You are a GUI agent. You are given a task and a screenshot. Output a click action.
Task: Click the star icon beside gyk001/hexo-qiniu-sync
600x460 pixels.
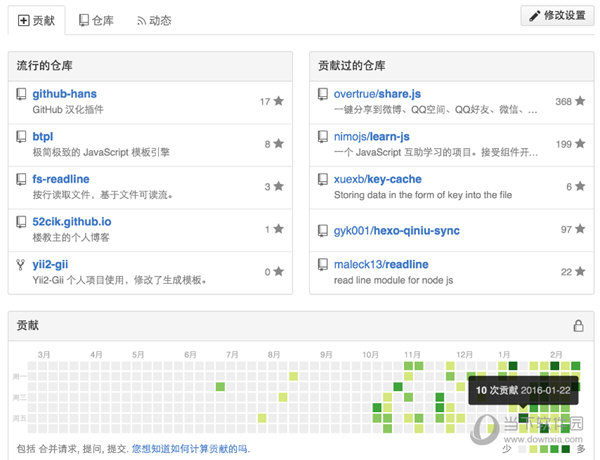[581, 230]
